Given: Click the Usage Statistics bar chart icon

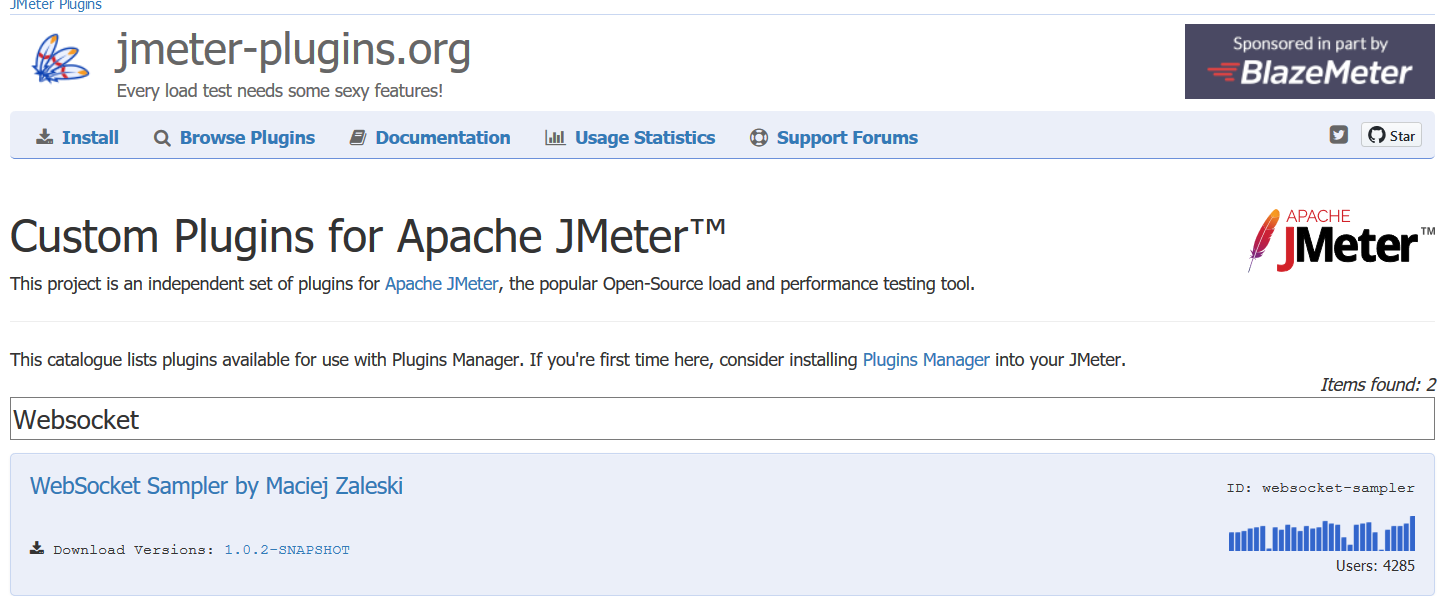Looking at the screenshot, I should click(x=555, y=138).
